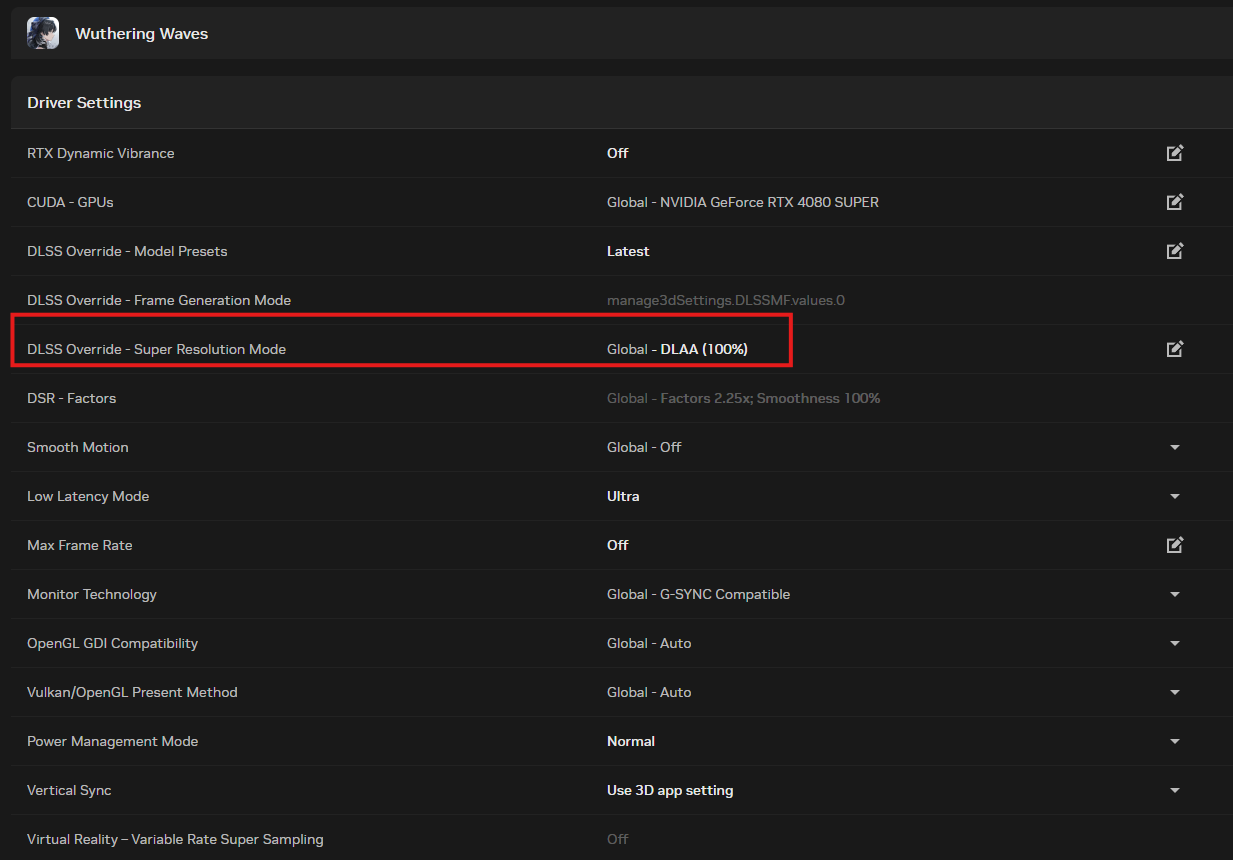The height and width of the screenshot is (860, 1233).
Task: Open the OpenGL GDI Compatibility dropdown
Action: click(x=1175, y=643)
